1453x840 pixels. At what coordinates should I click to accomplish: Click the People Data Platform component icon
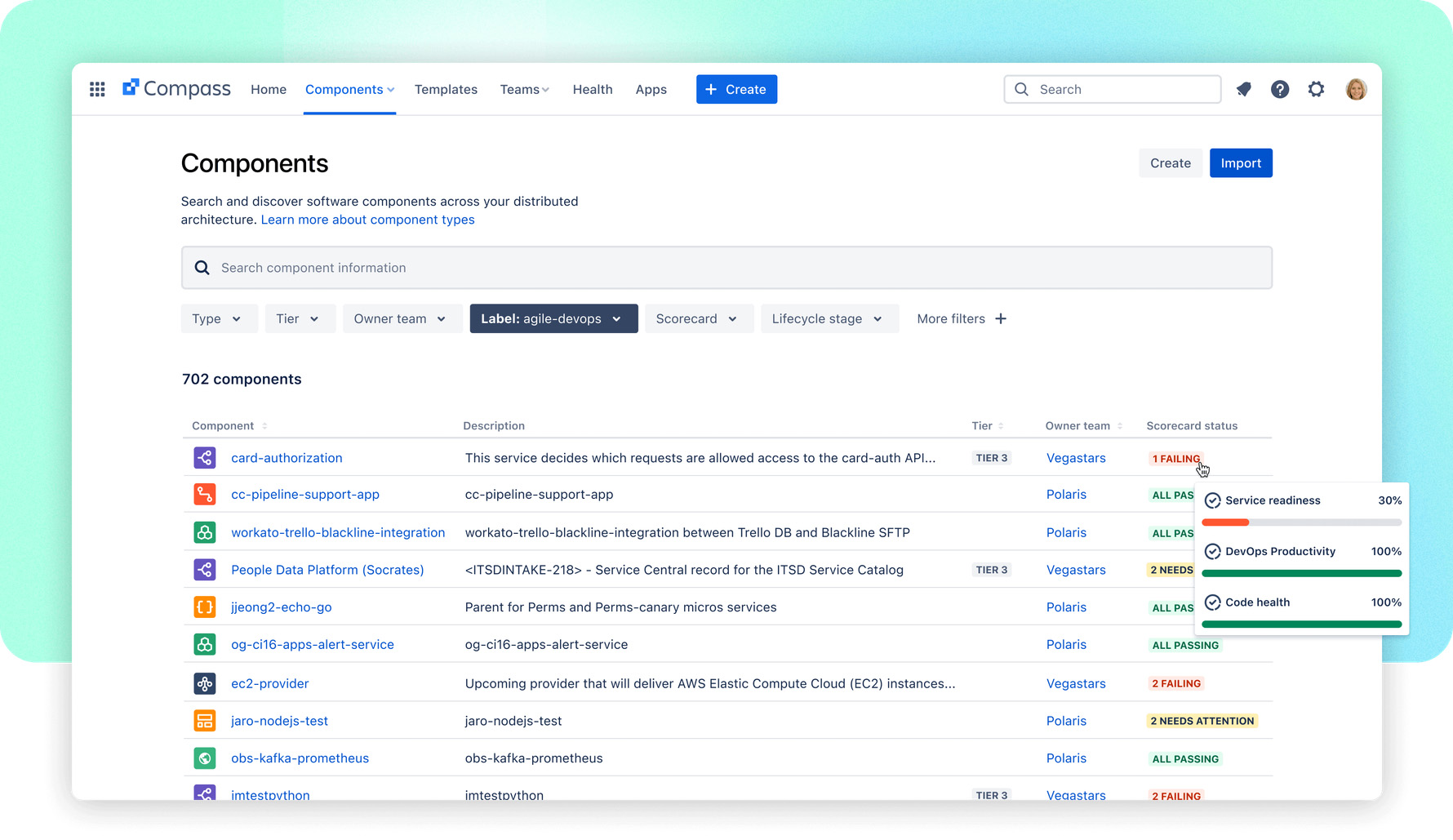coord(205,569)
